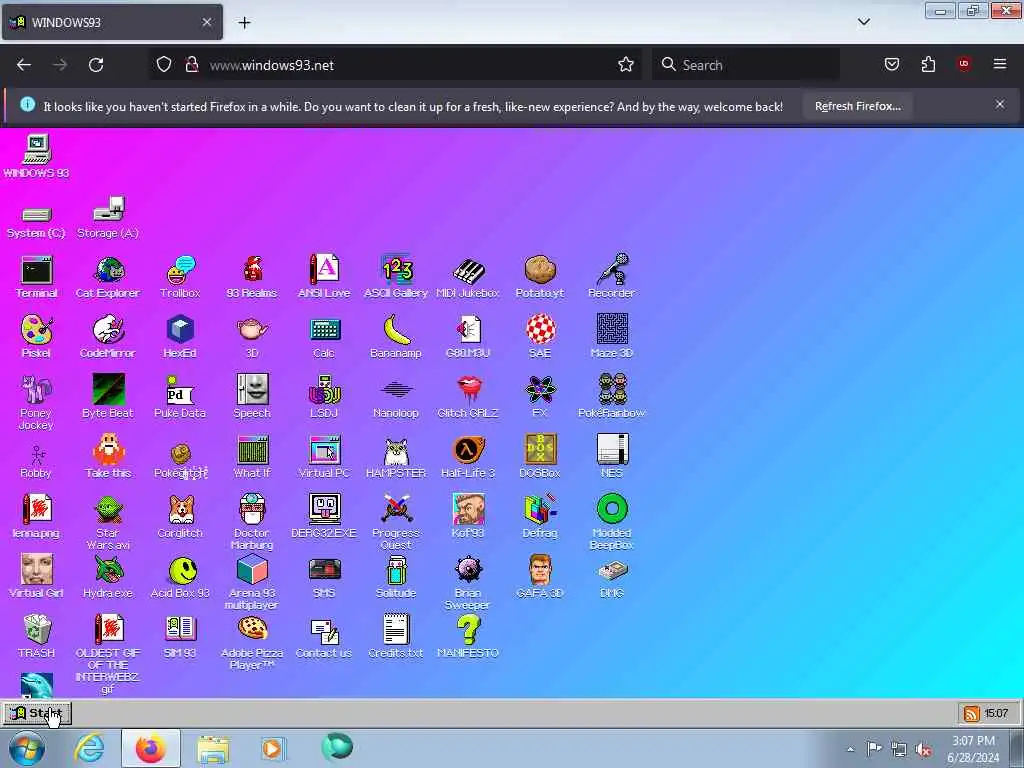Click the Refresh Firefox... button
The height and width of the screenshot is (768, 1024).
point(857,106)
